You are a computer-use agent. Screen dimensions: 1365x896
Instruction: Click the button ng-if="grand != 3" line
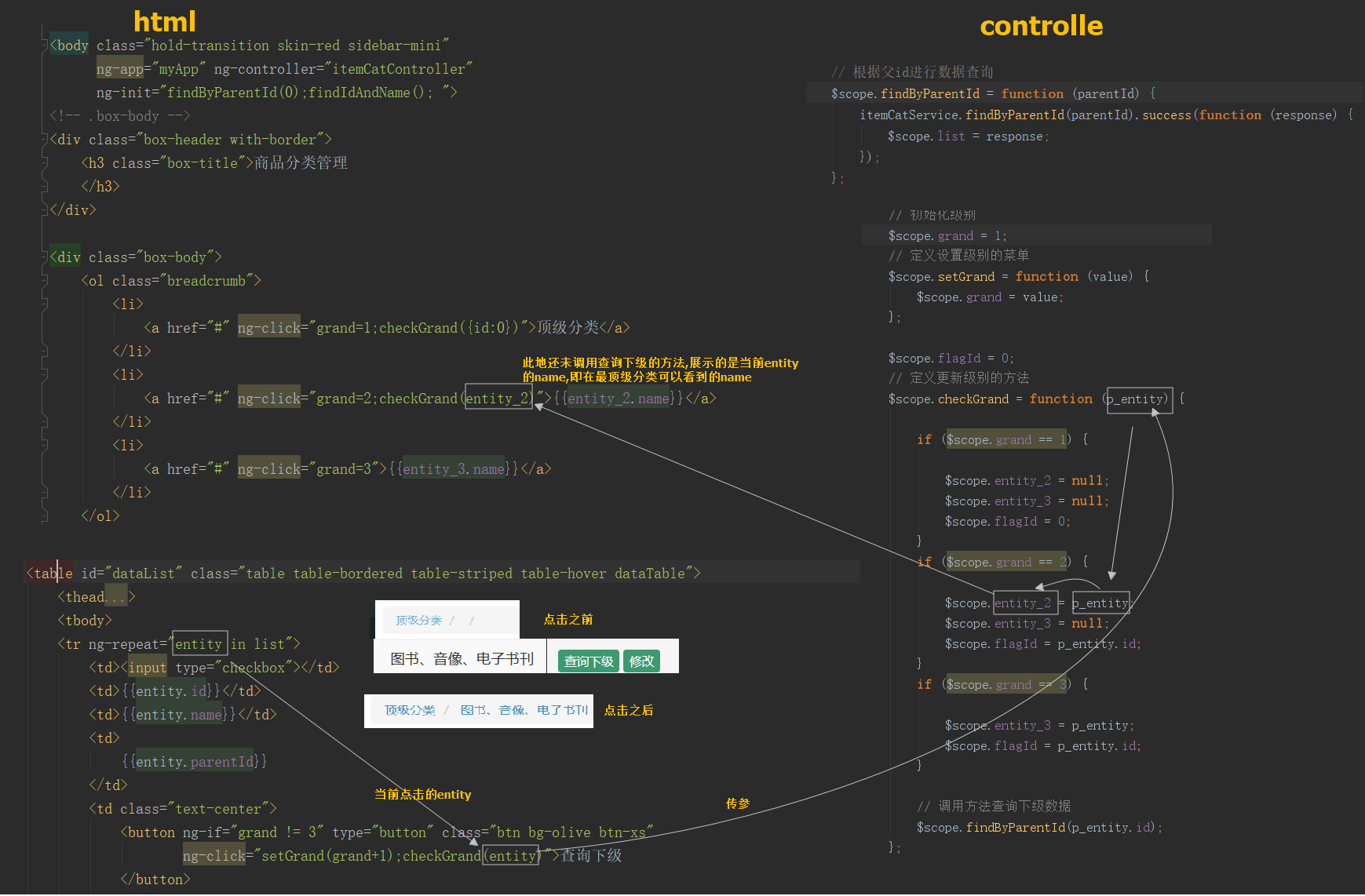click(387, 832)
